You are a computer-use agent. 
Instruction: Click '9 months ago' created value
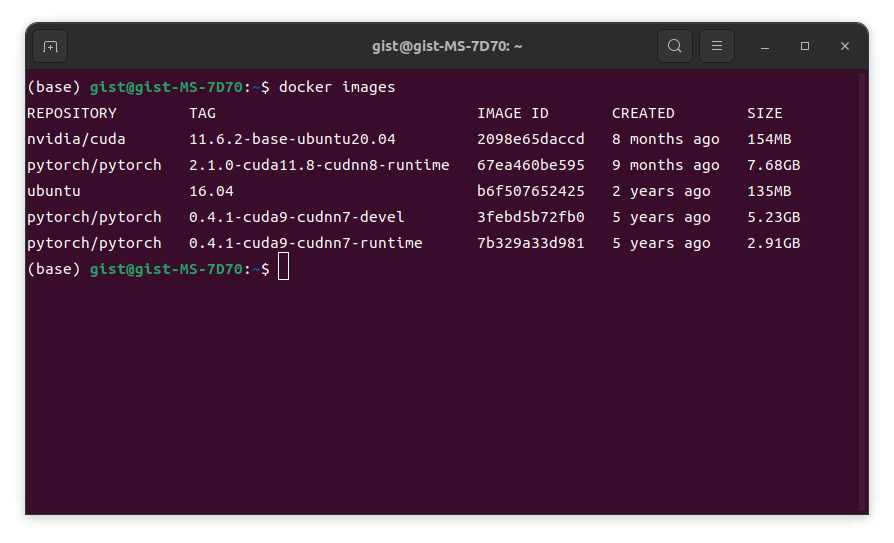[666, 165]
